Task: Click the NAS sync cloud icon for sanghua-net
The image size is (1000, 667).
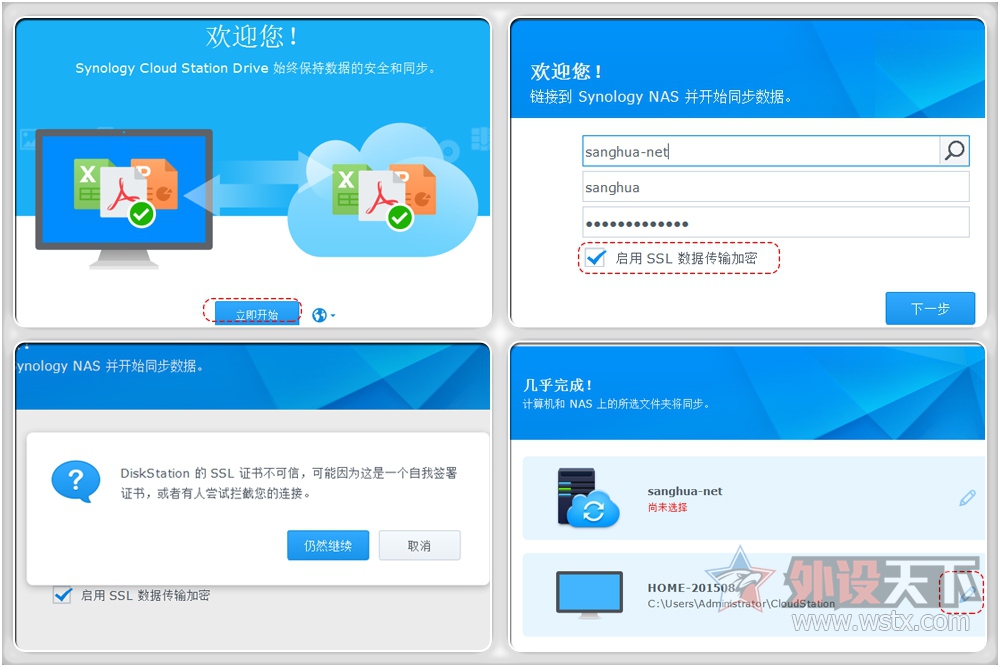Action: point(589,497)
